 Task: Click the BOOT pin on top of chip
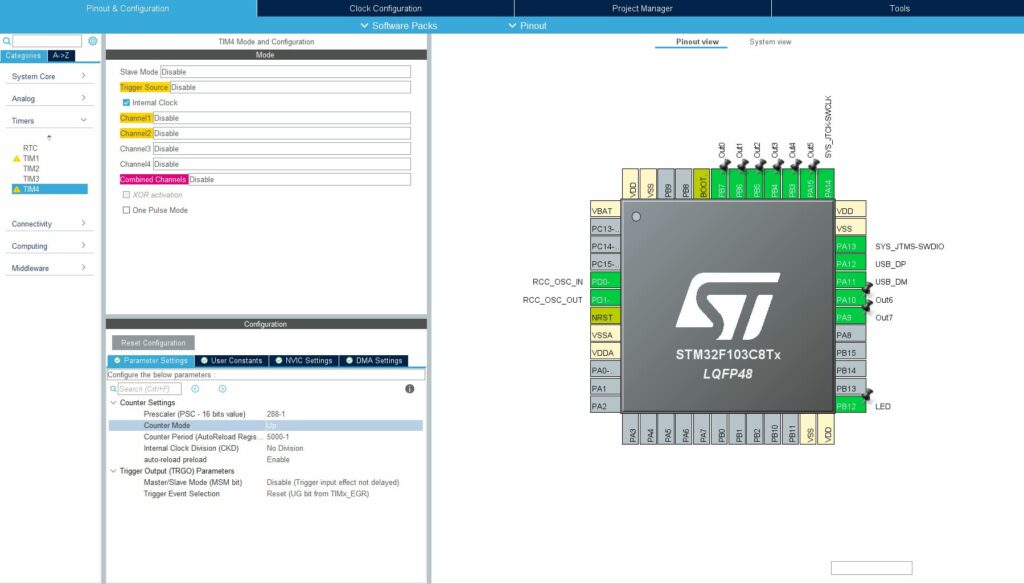tap(702, 185)
